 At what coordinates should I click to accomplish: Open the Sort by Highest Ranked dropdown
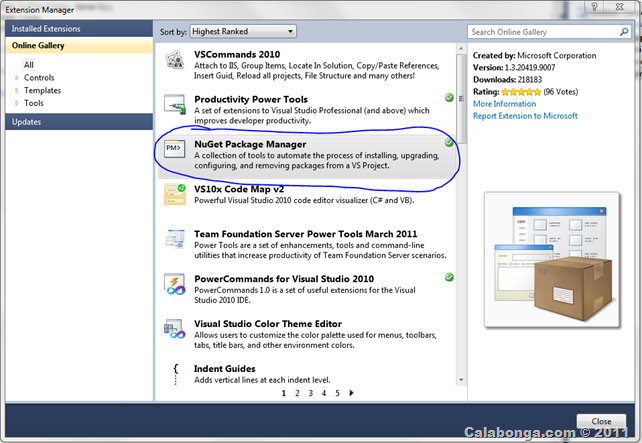tap(243, 32)
